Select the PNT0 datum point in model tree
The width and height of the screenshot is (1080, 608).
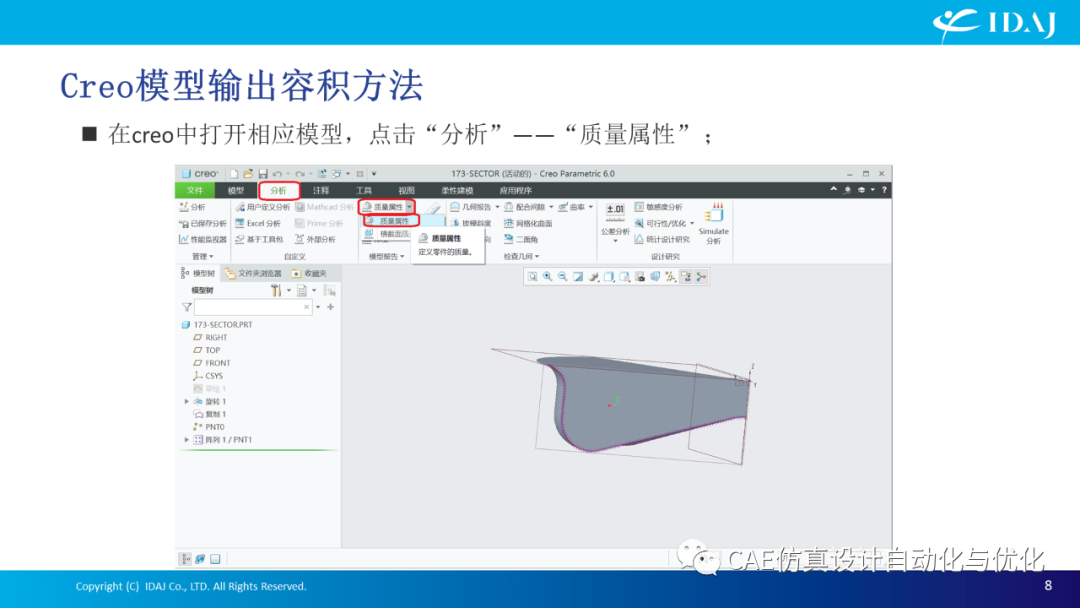coord(209,427)
